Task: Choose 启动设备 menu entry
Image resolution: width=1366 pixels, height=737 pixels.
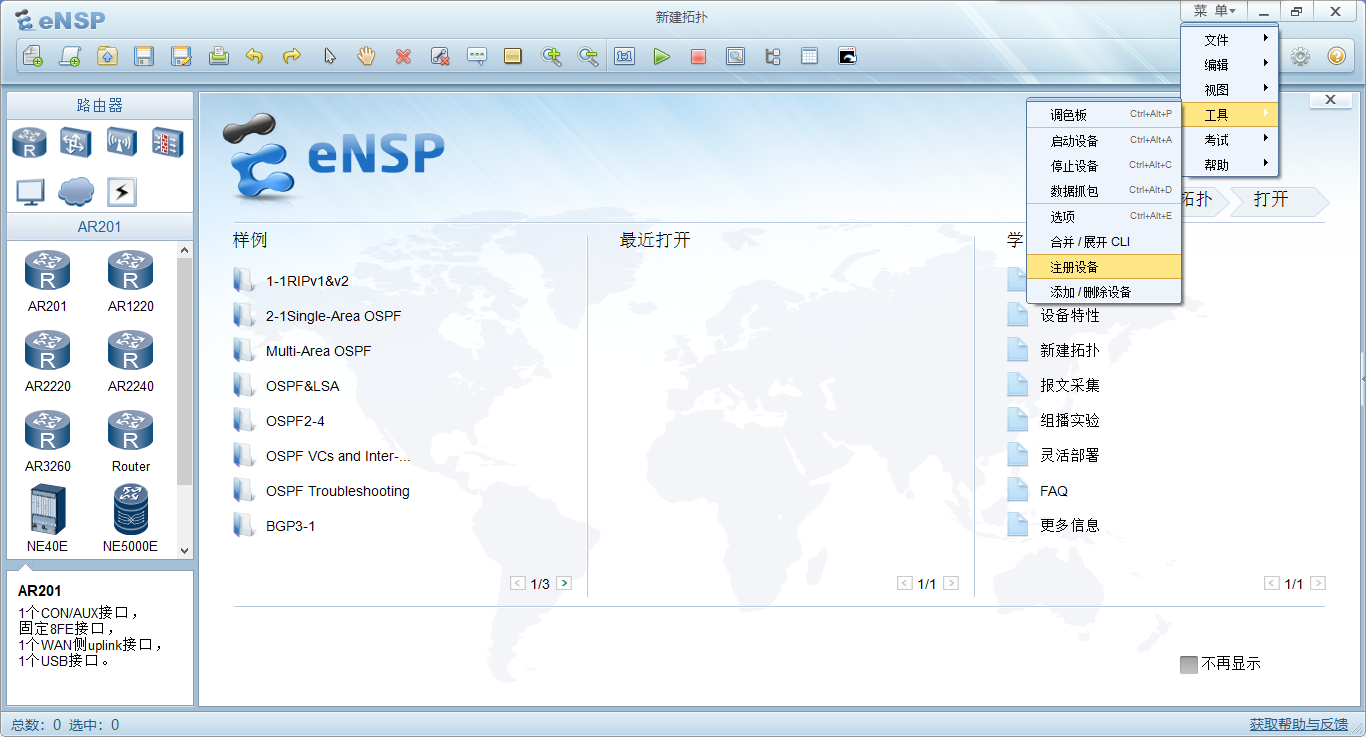Action: 1104,141
